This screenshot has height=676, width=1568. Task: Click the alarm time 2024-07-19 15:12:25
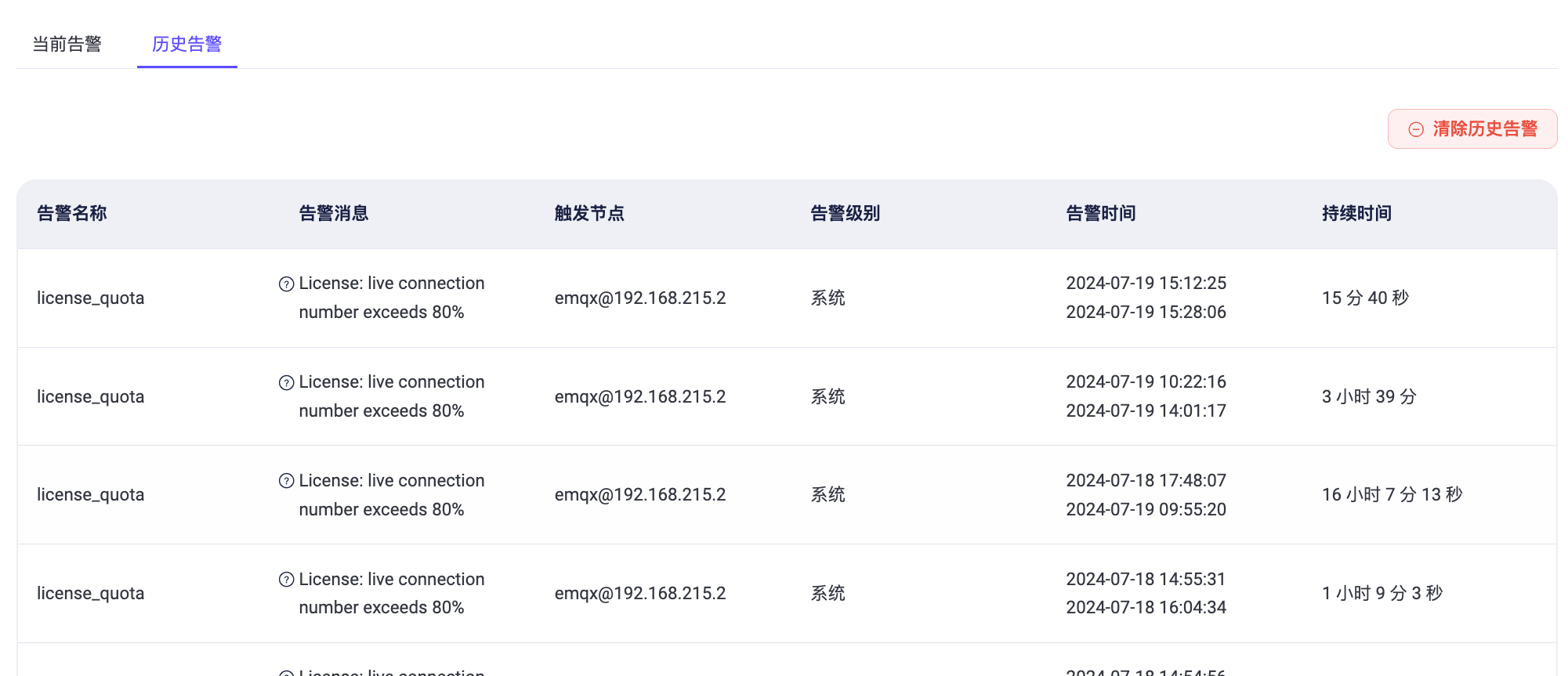coord(1146,283)
